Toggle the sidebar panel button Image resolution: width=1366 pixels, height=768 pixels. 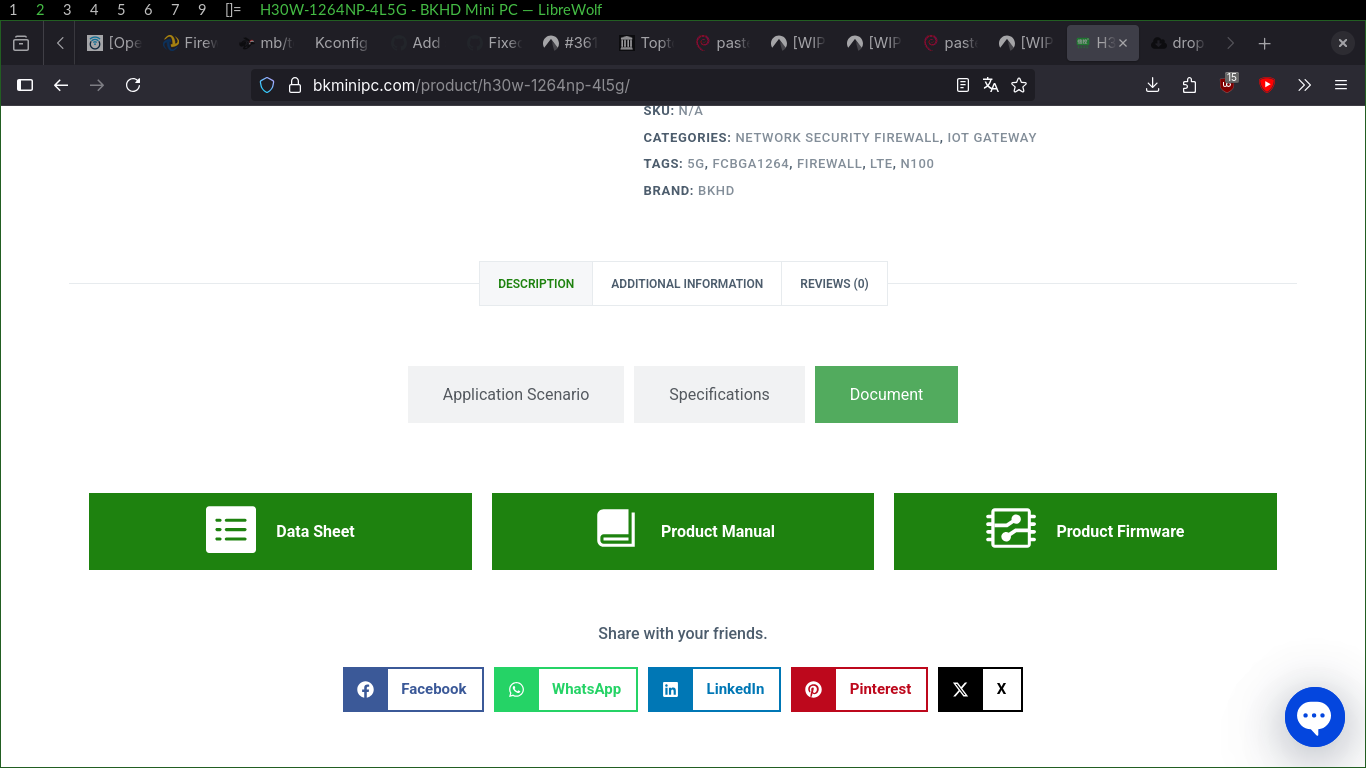[x=25, y=85]
